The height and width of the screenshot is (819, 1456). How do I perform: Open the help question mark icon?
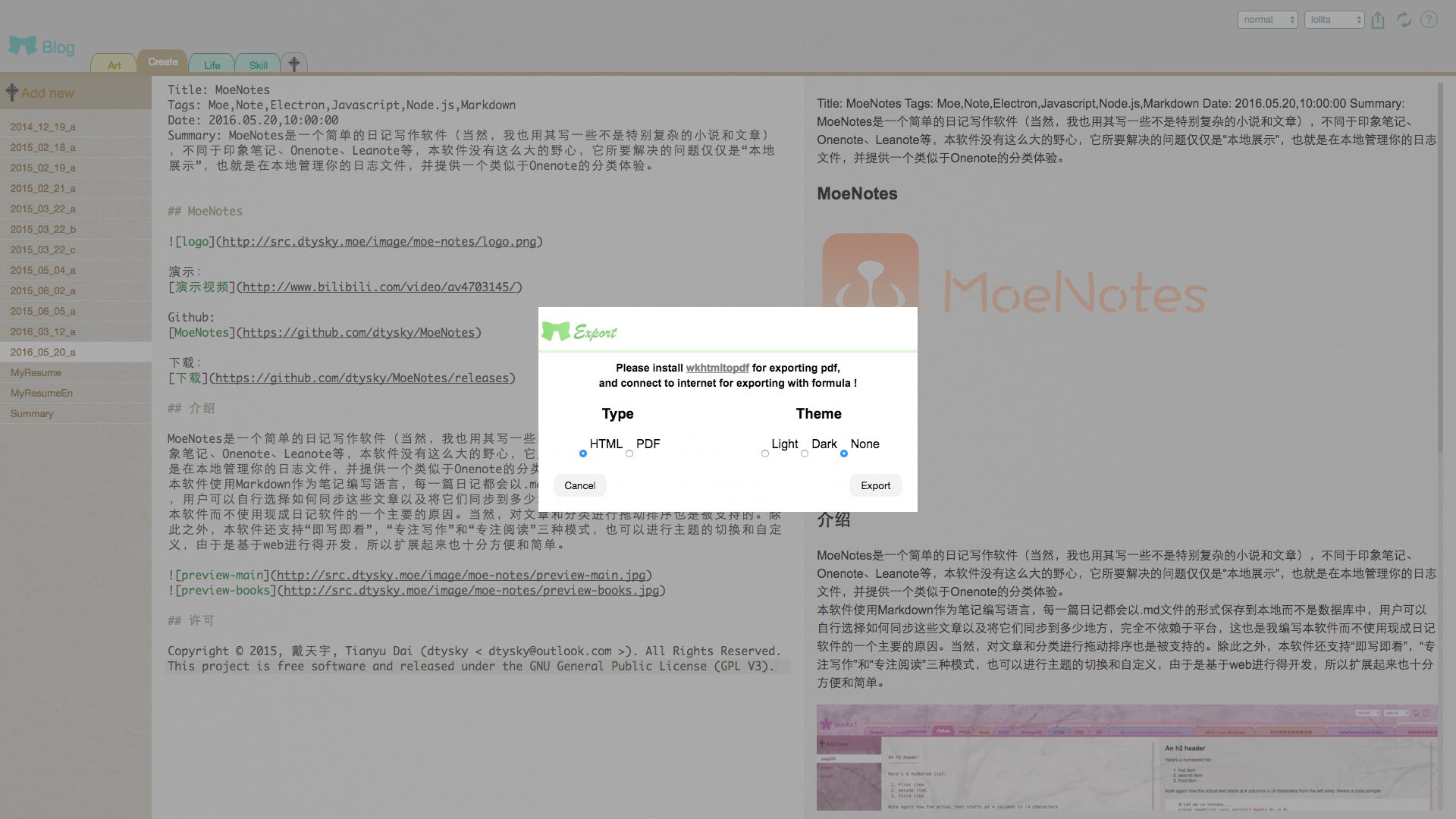tap(1429, 20)
